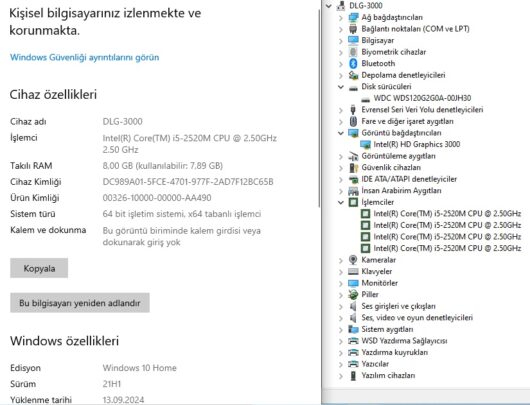Click the Kameralar webcam icon

pos(353,260)
